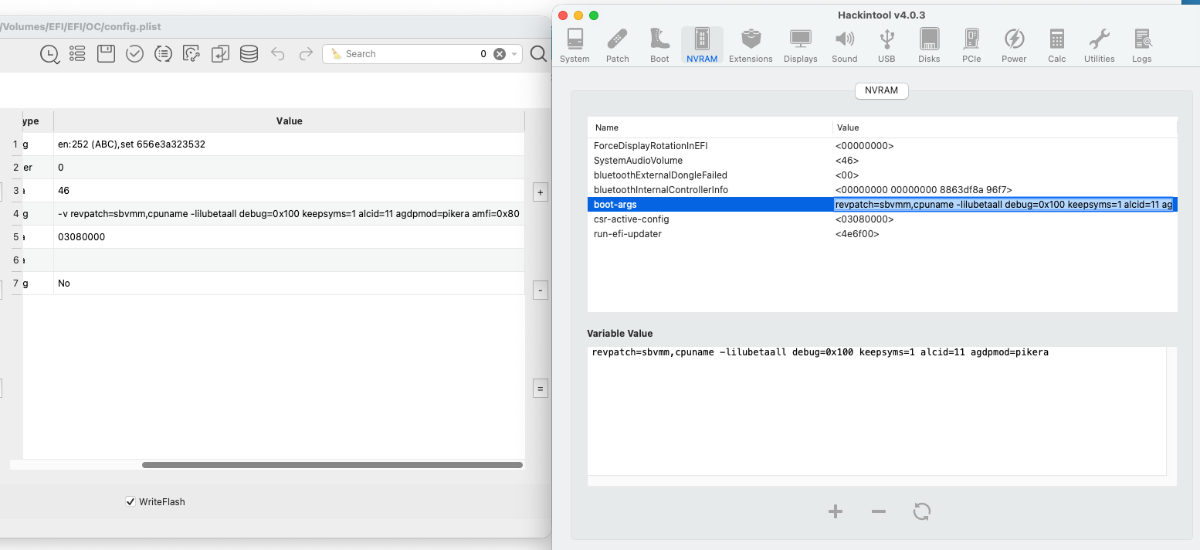Viewport: 1200px width, 550px height.
Task: Click the NVRAM tab label above table
Action: click(x=881, y=90)
